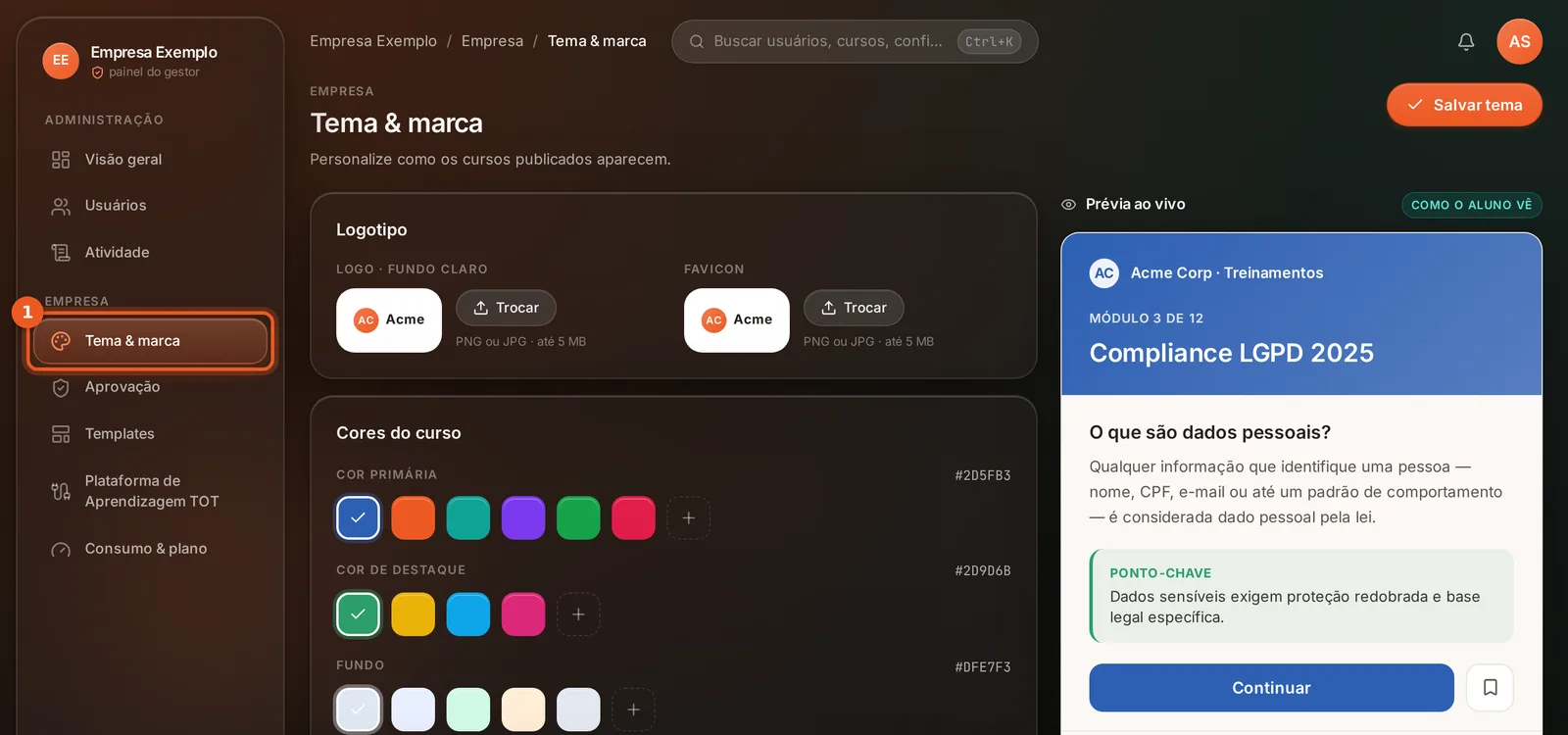Select Tema & marca sidebar item

pos(150,341)
